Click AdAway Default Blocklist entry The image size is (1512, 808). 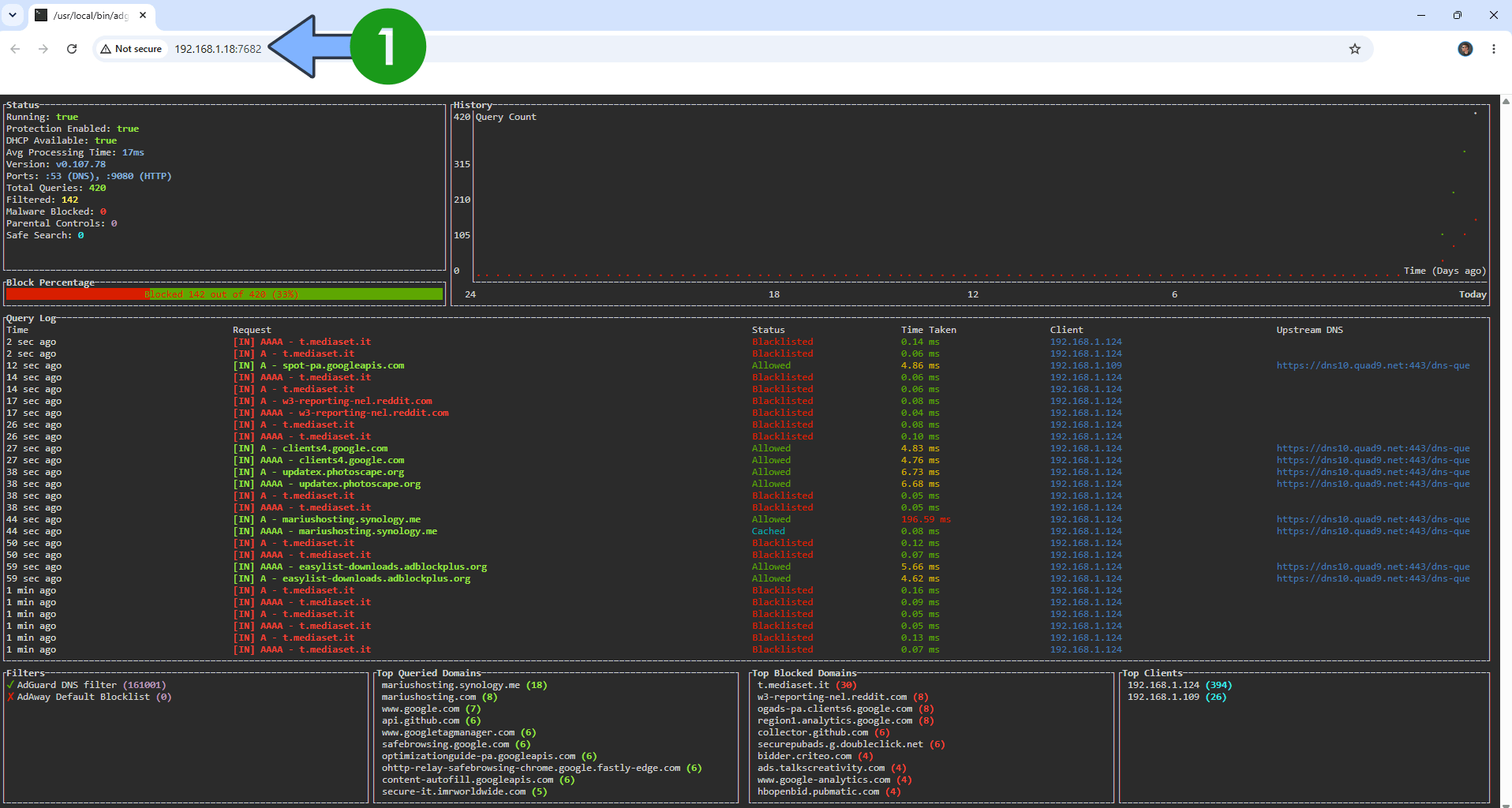pos(89,697)
